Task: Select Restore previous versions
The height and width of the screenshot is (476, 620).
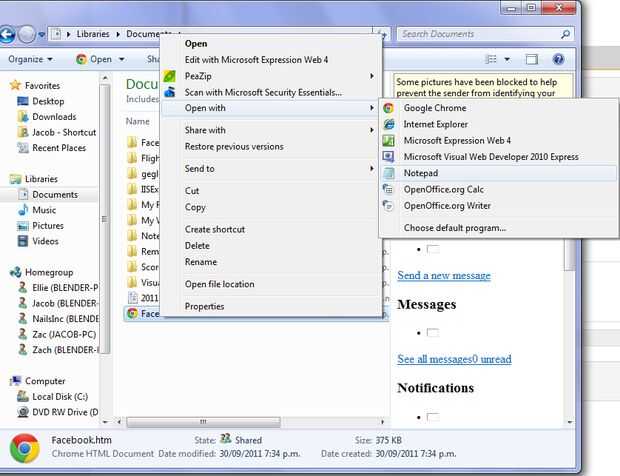Action: [234, 146]
